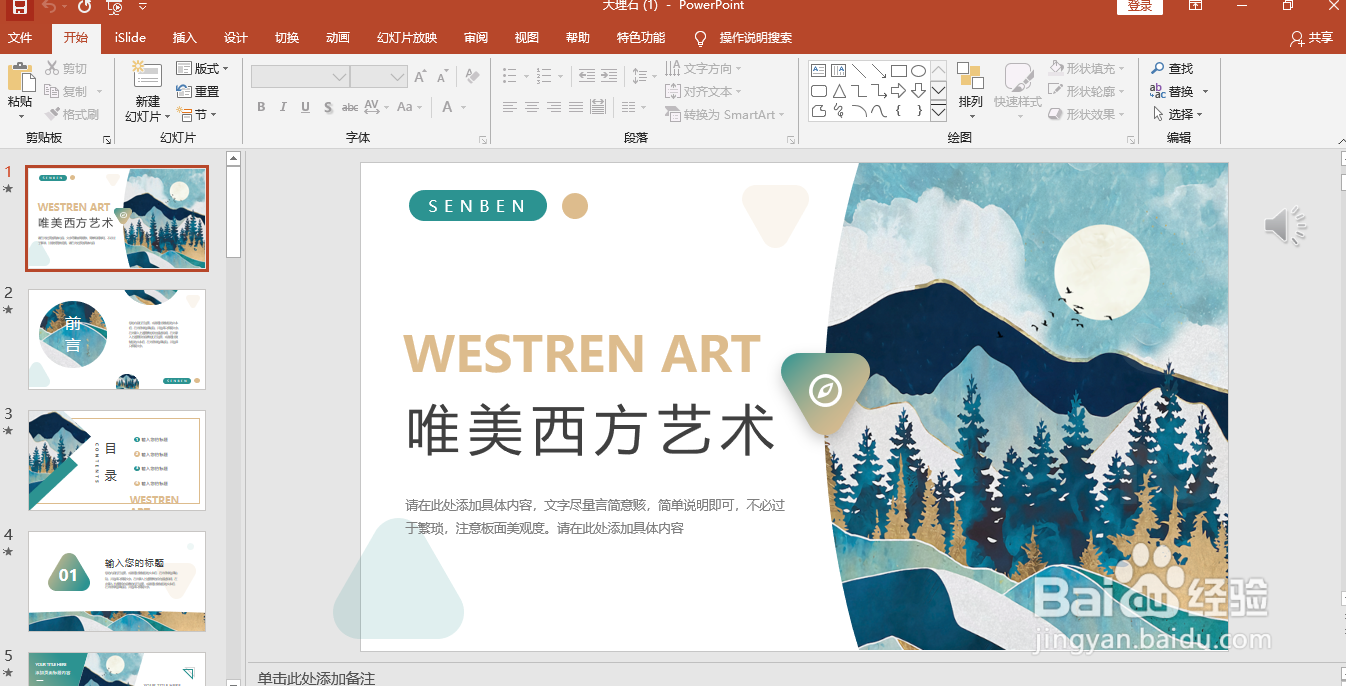Start slideshow from beginning via quick access icon

pyautogui.click(x=115, y=7)
